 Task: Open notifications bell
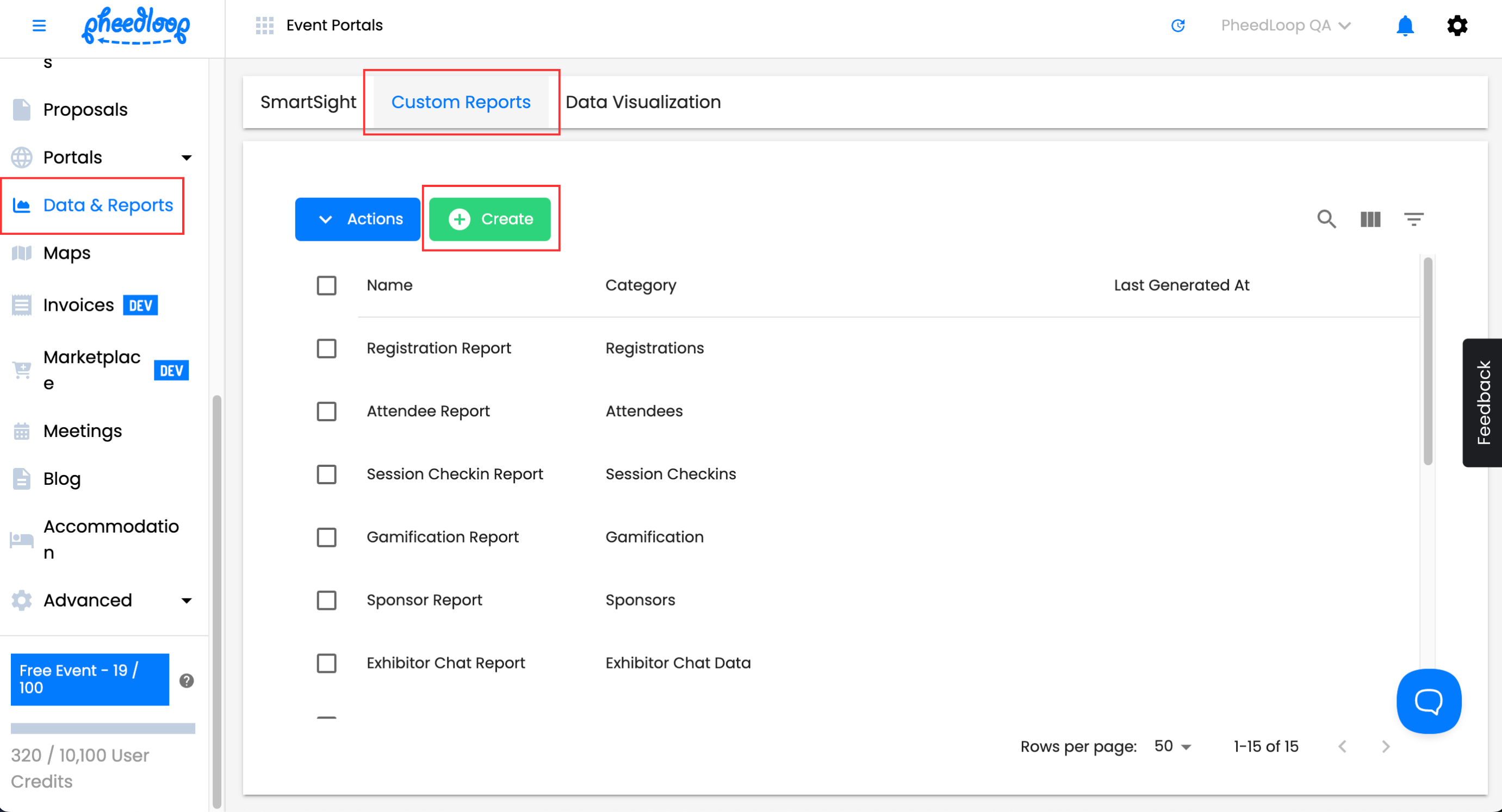1405,26
